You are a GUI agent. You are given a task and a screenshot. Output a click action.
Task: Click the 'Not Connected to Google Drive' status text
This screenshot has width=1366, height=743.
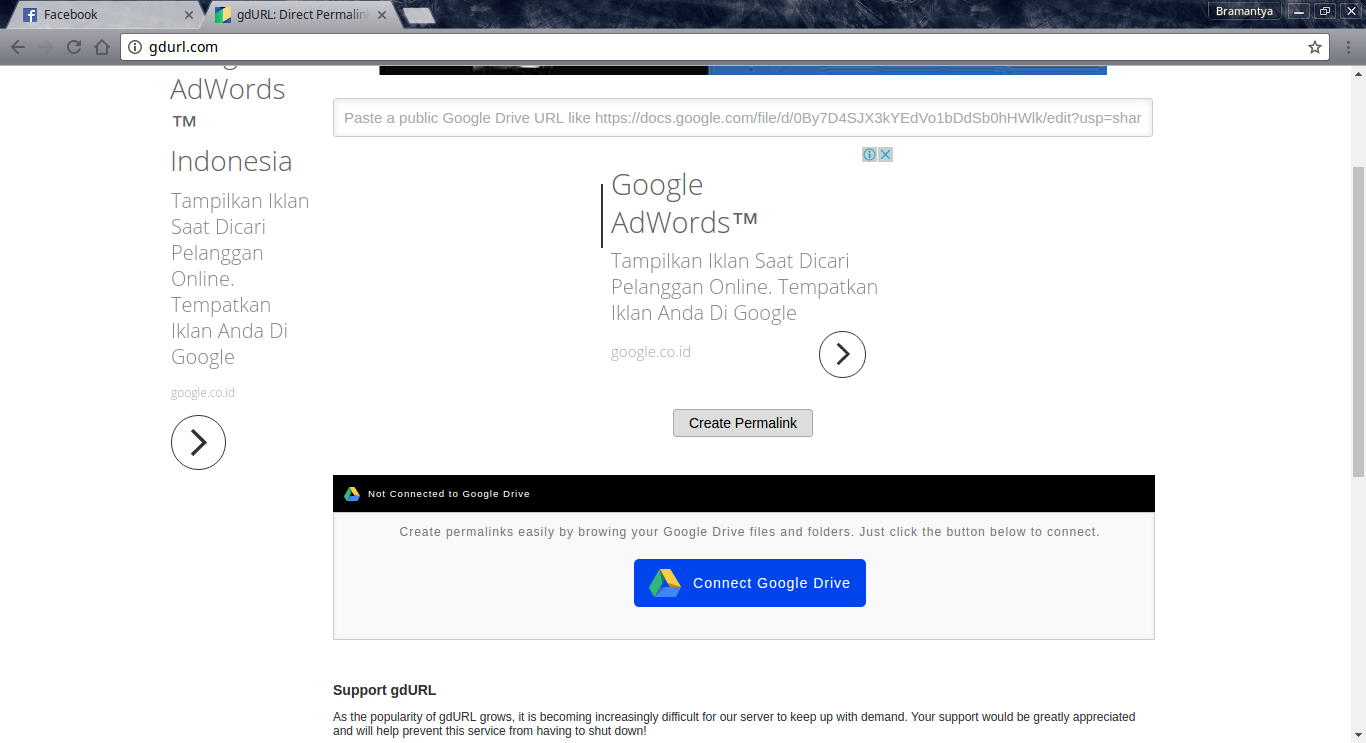click(x=449, y=494)
